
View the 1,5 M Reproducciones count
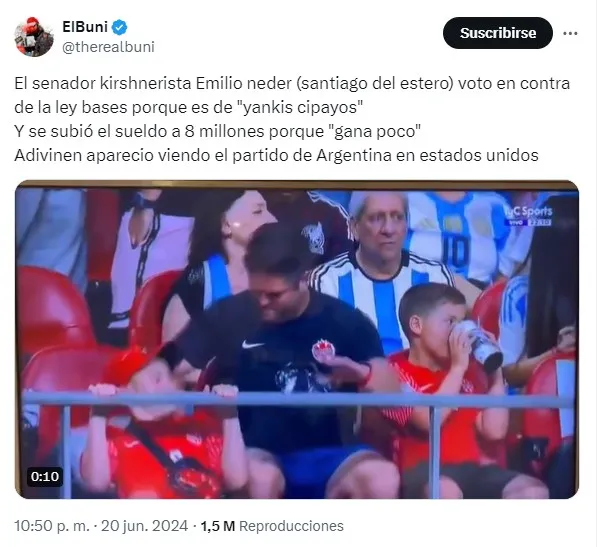pos(272,526)
